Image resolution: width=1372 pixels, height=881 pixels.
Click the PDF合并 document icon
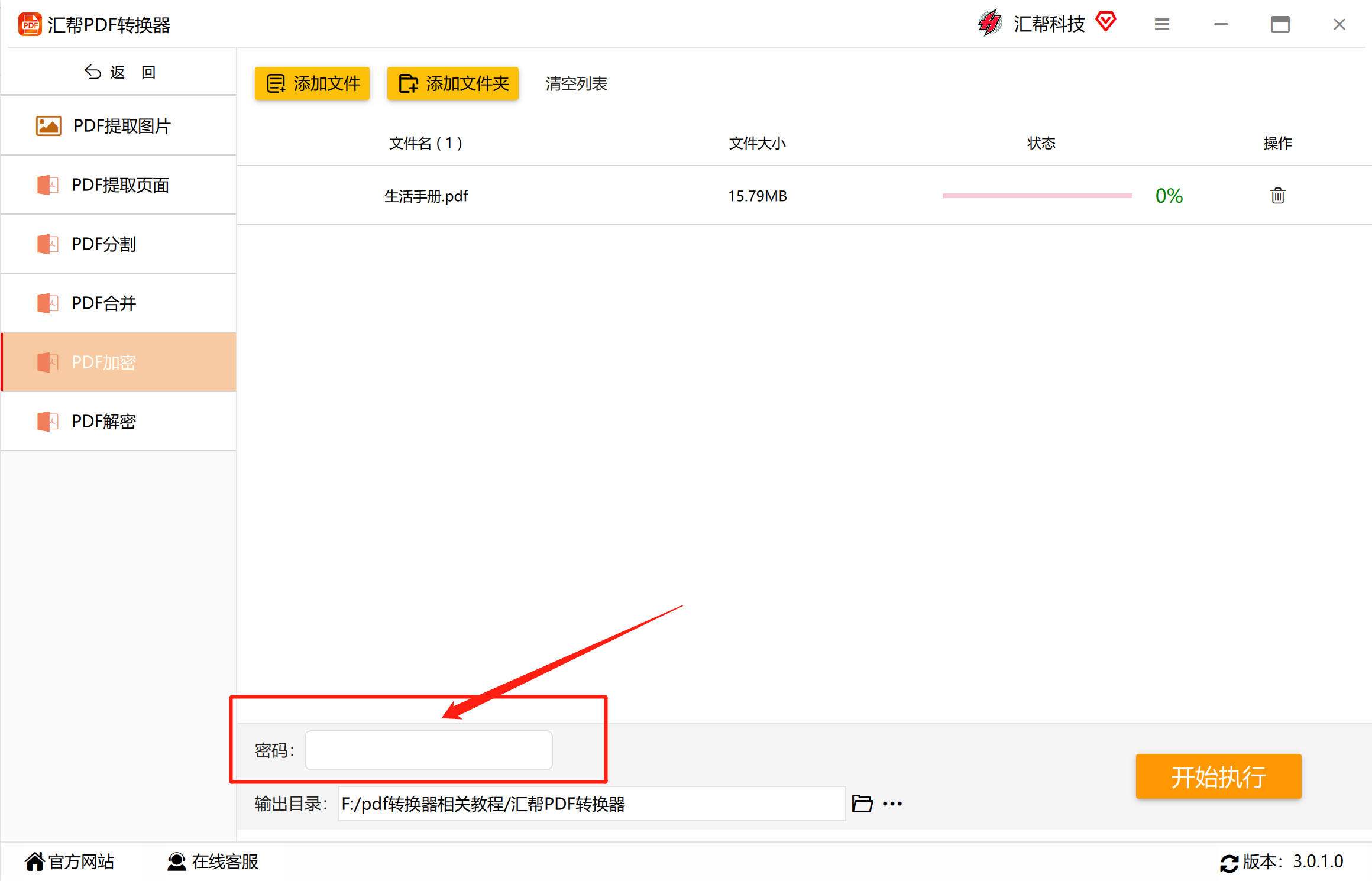click(48, 303)
